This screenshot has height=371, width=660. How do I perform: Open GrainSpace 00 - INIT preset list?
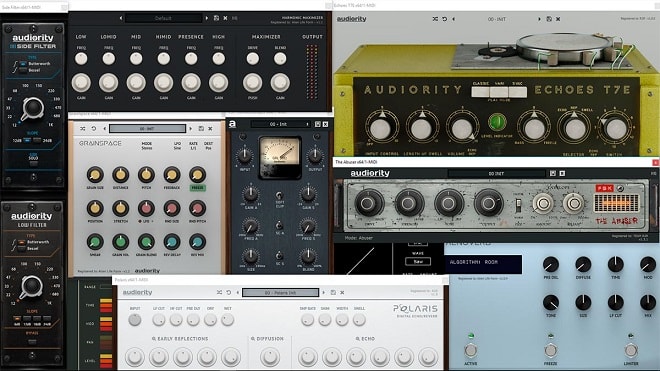click(147, 128)
